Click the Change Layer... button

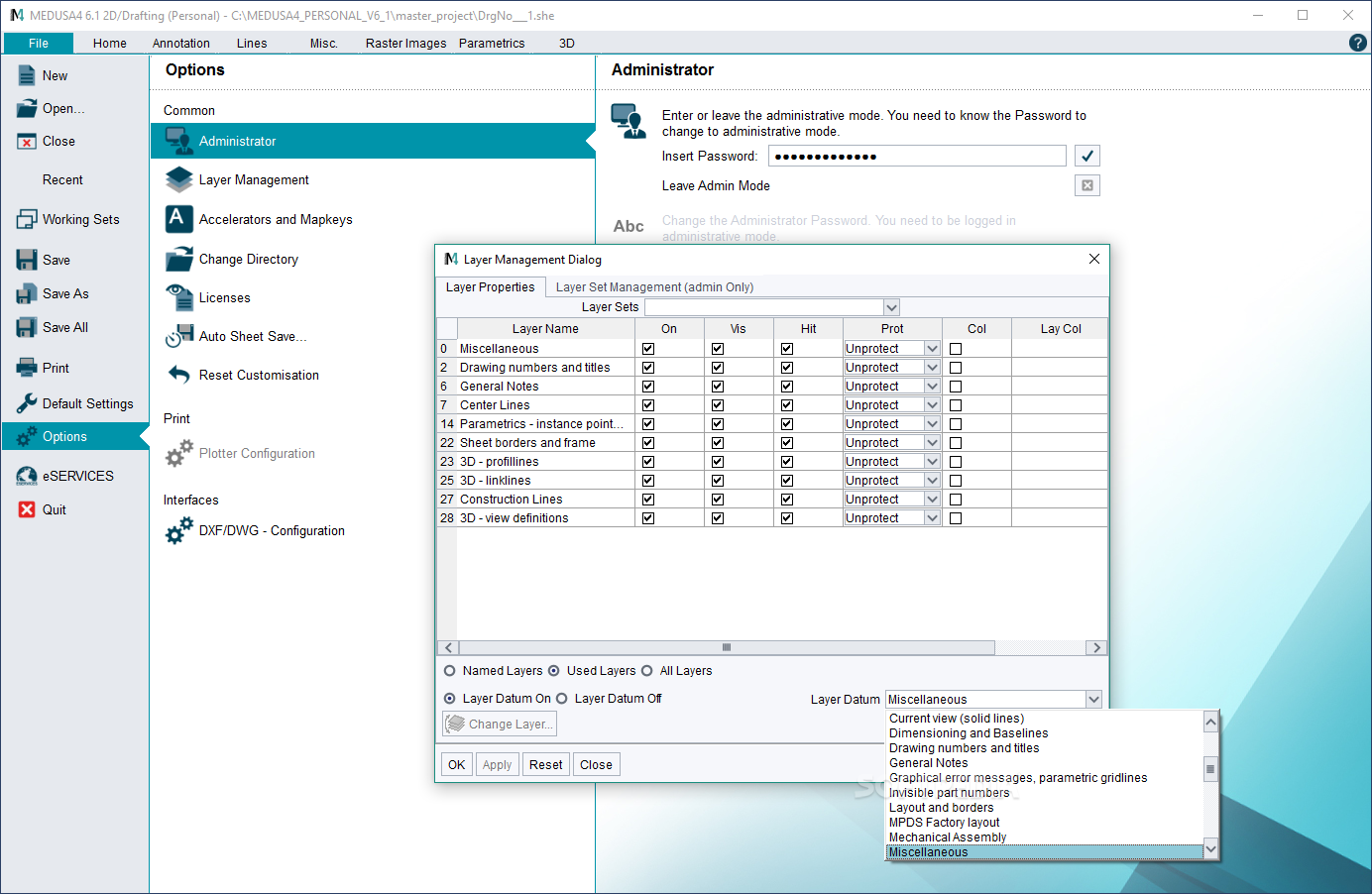point(500,724)
